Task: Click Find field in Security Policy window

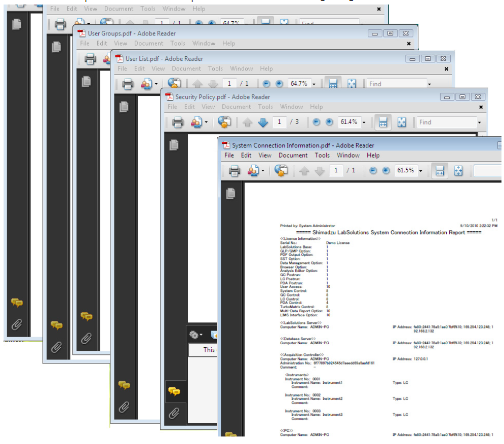Action: click(446, 122)
